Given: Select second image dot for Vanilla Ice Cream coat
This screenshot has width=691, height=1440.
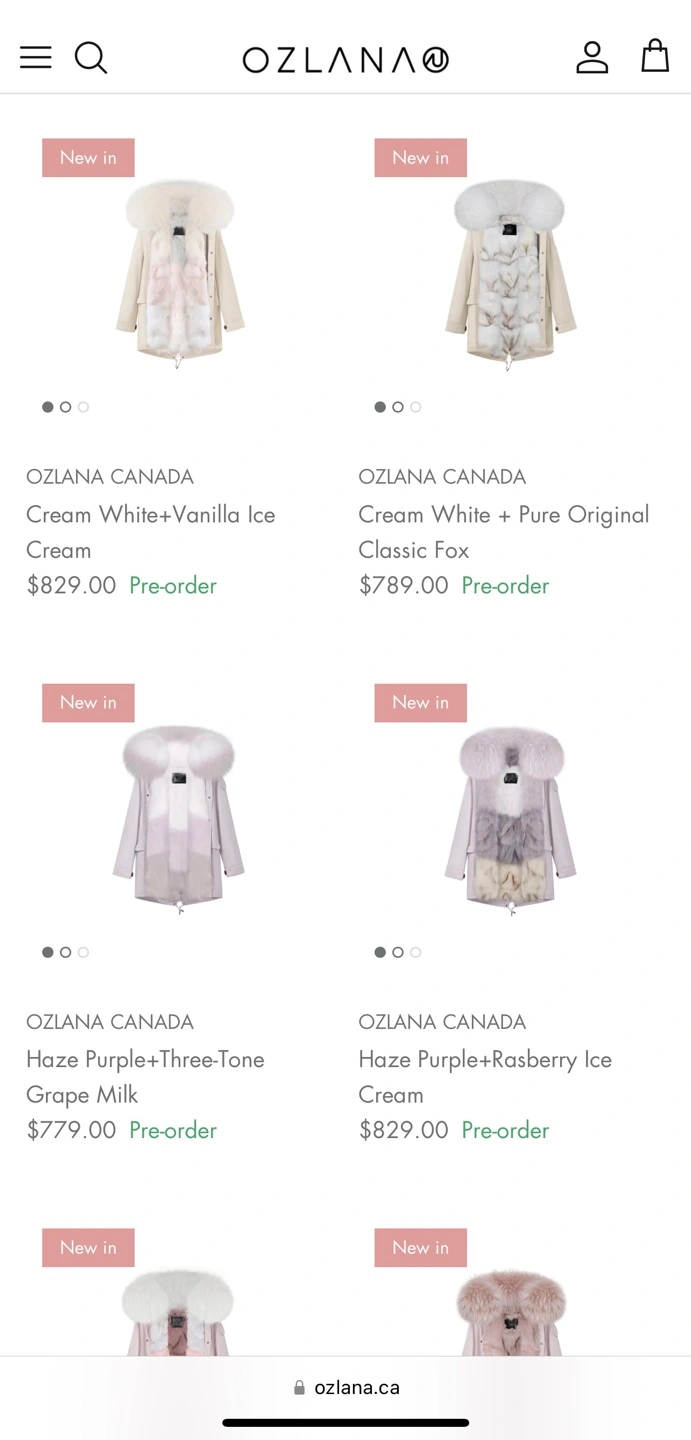Looking at the screenshot, I should (66, 407).
